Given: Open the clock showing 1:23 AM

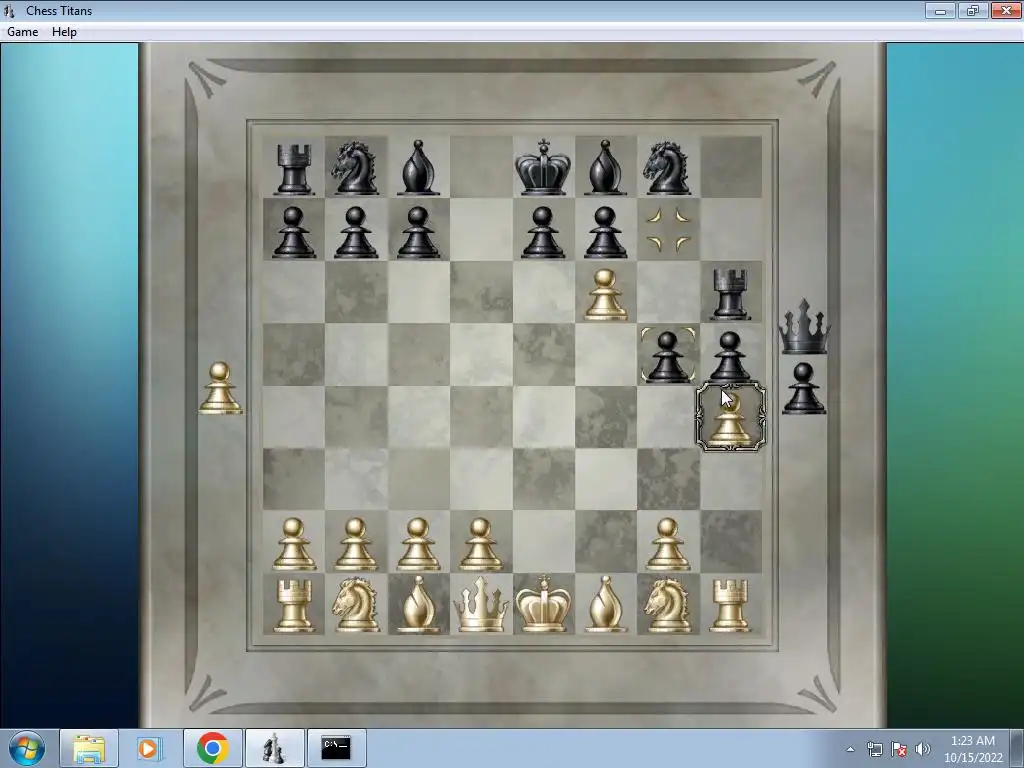Looking at the screenshot, I should (972, 749).
